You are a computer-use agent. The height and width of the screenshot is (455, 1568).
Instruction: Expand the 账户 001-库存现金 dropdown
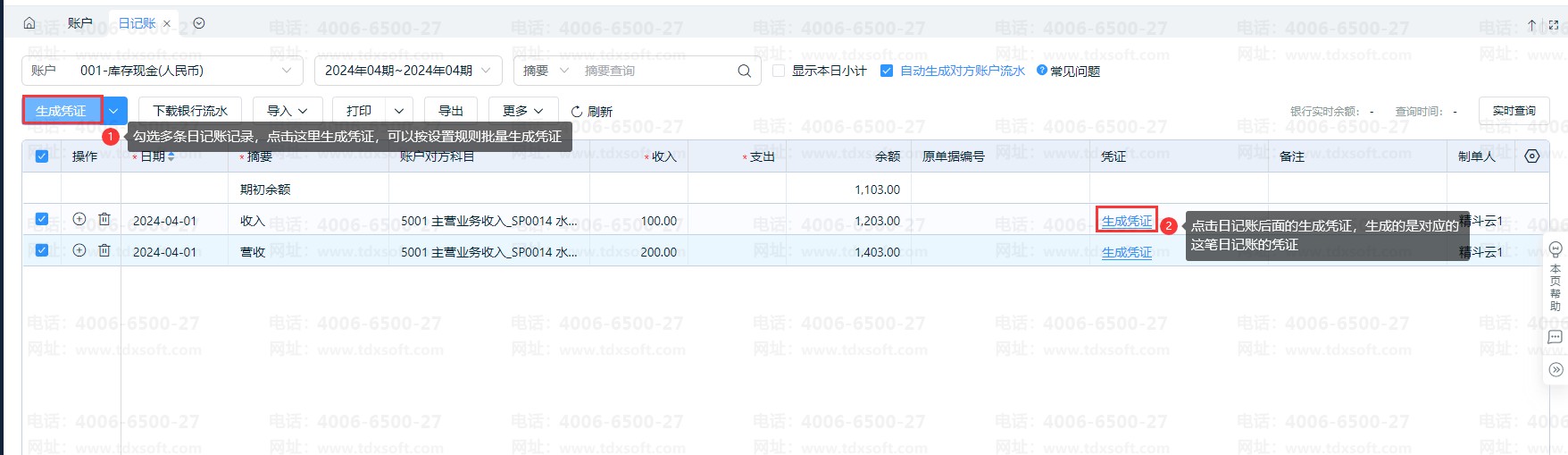[163, 71]
